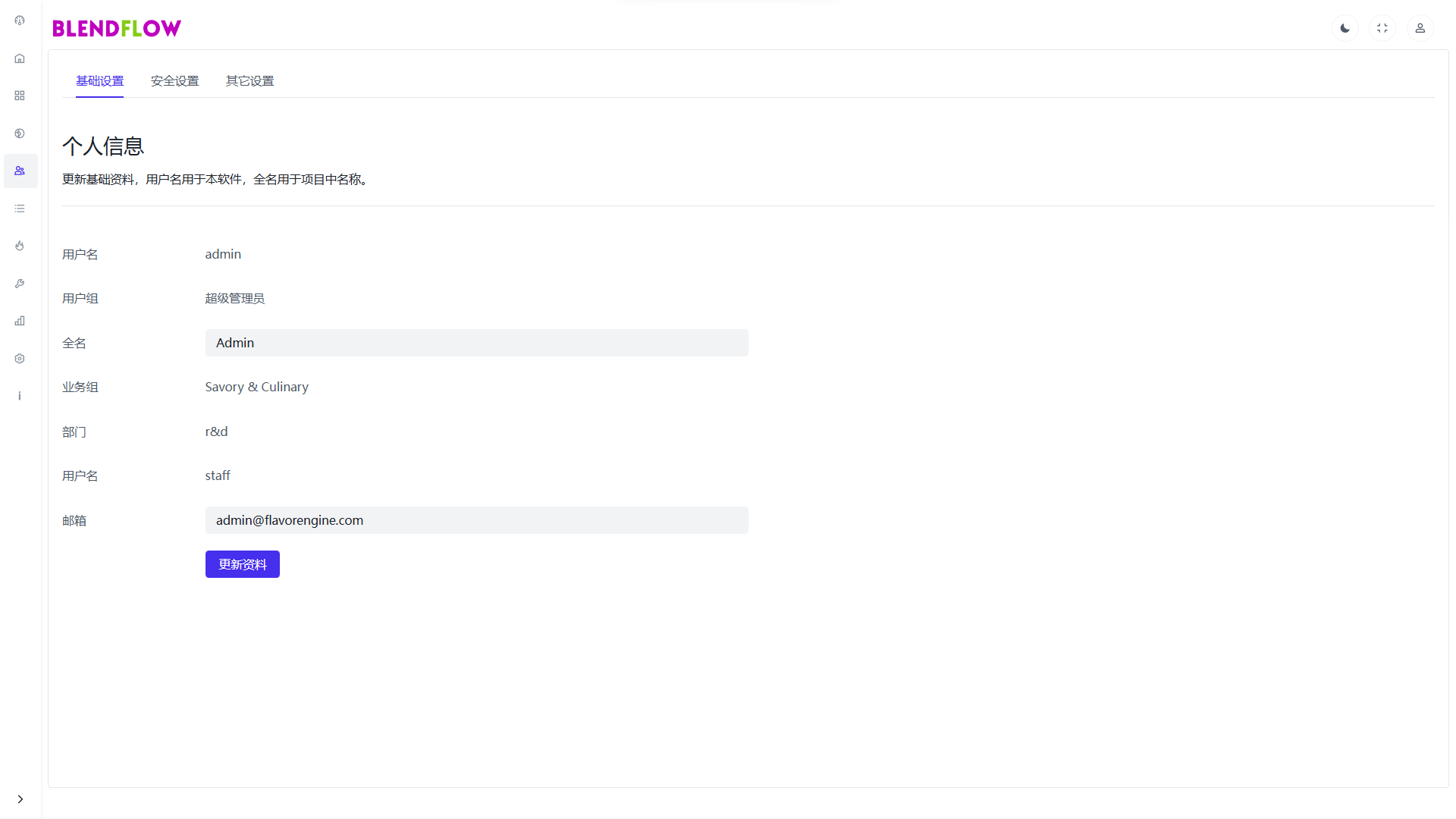Toggle dark mode with moon icon
1456x819 pixels.
click(1345, 28)
